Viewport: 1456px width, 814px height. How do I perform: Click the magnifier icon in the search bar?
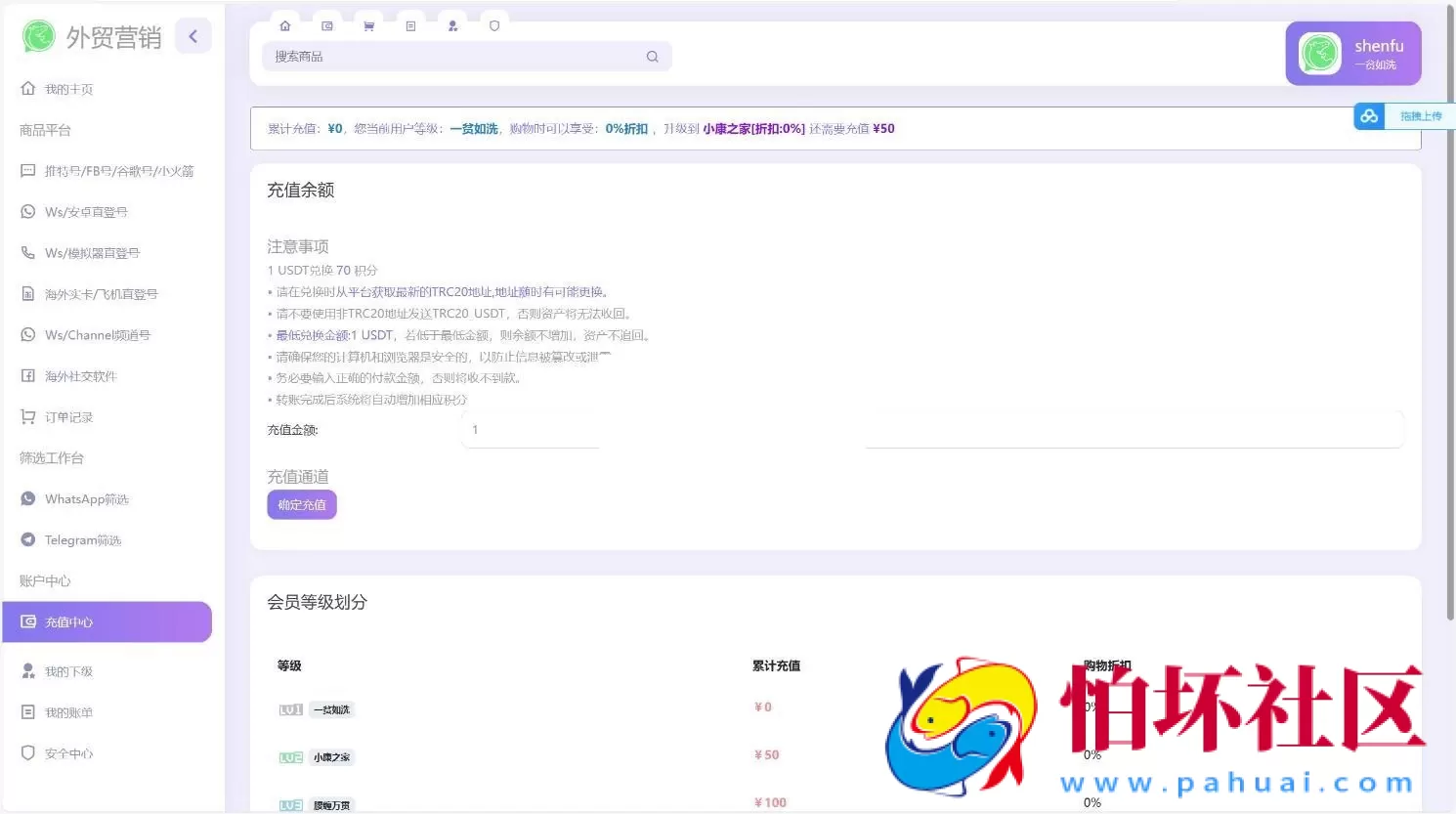[x=652, y=57]
